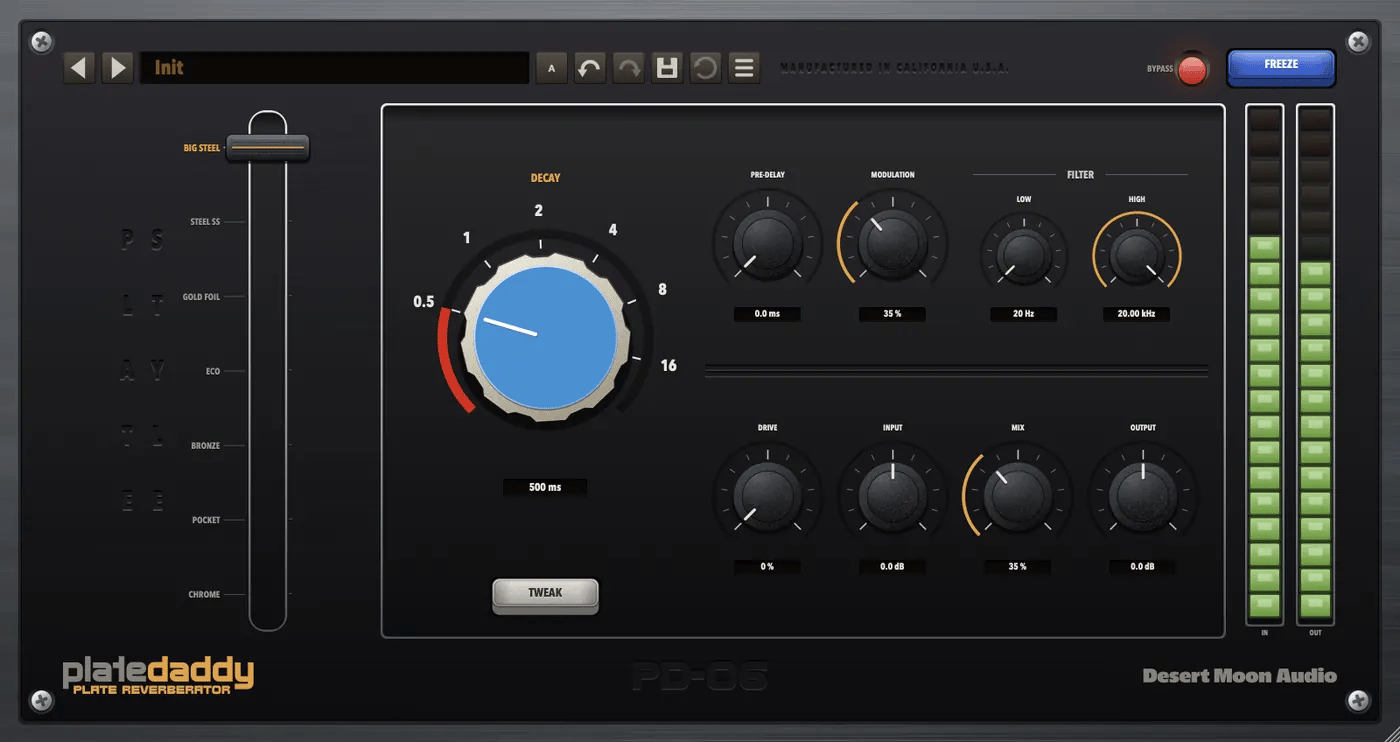Click the Mix 35 % value box
Viewport: 1400px width, 742px height.
pos(1017,567)
